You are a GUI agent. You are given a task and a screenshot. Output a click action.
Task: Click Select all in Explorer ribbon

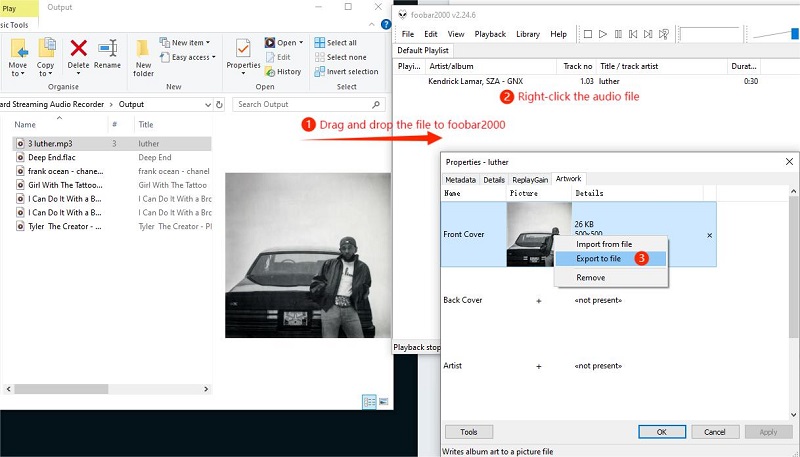(x=336, y=43)
